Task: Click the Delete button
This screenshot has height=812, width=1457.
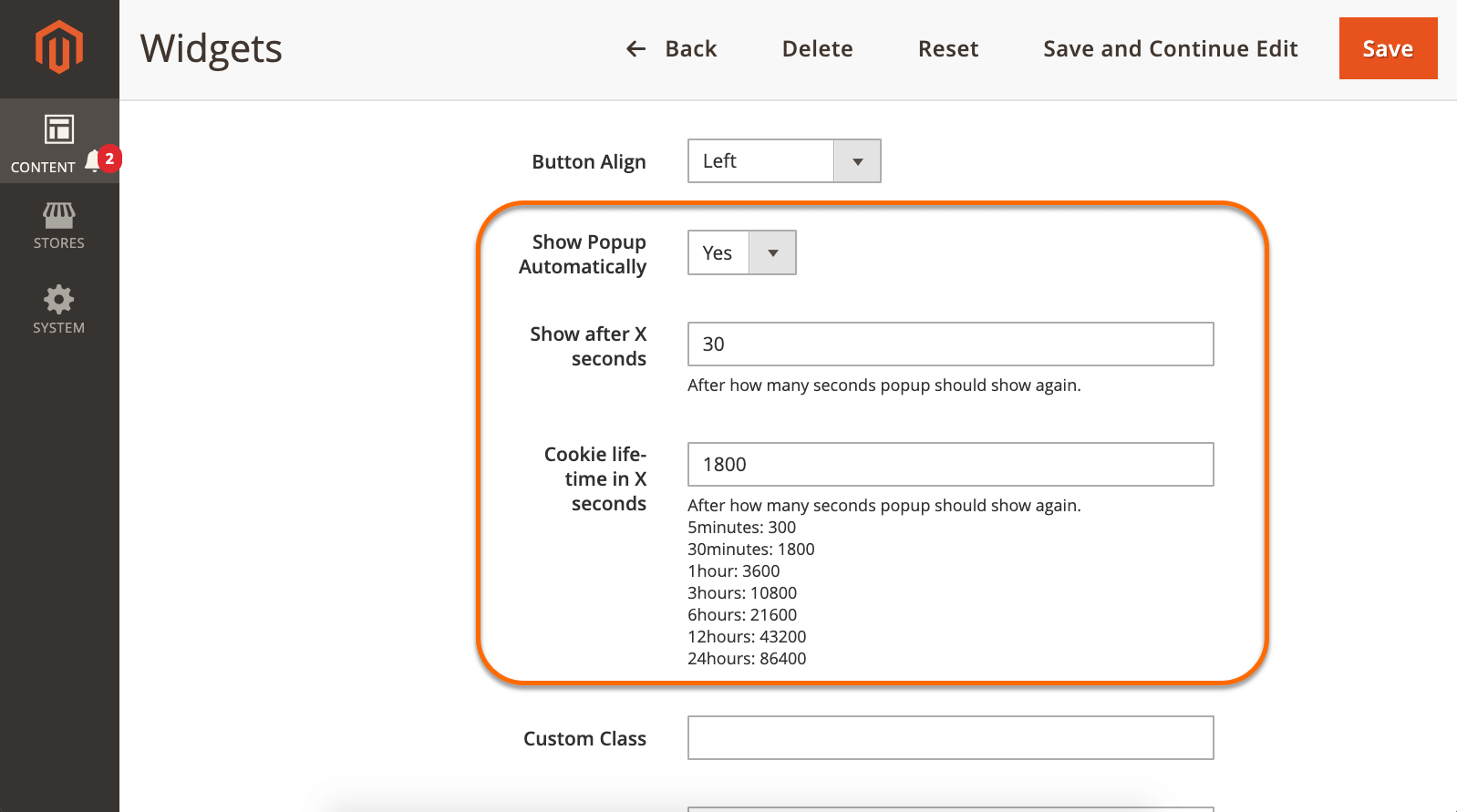Action: pyautogui.click(x=817, y=49)
